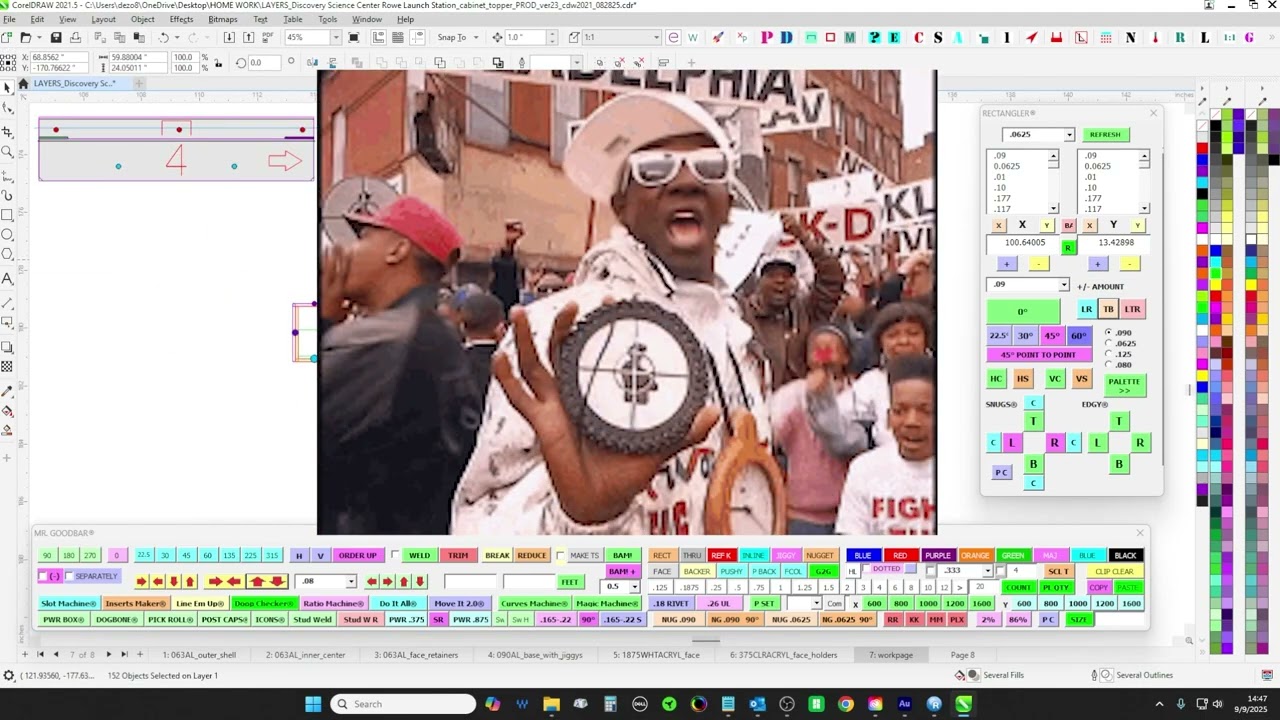
Task: Open the .333 dropdown in Mr. Goodbar
Action: (x=988, y=571)
